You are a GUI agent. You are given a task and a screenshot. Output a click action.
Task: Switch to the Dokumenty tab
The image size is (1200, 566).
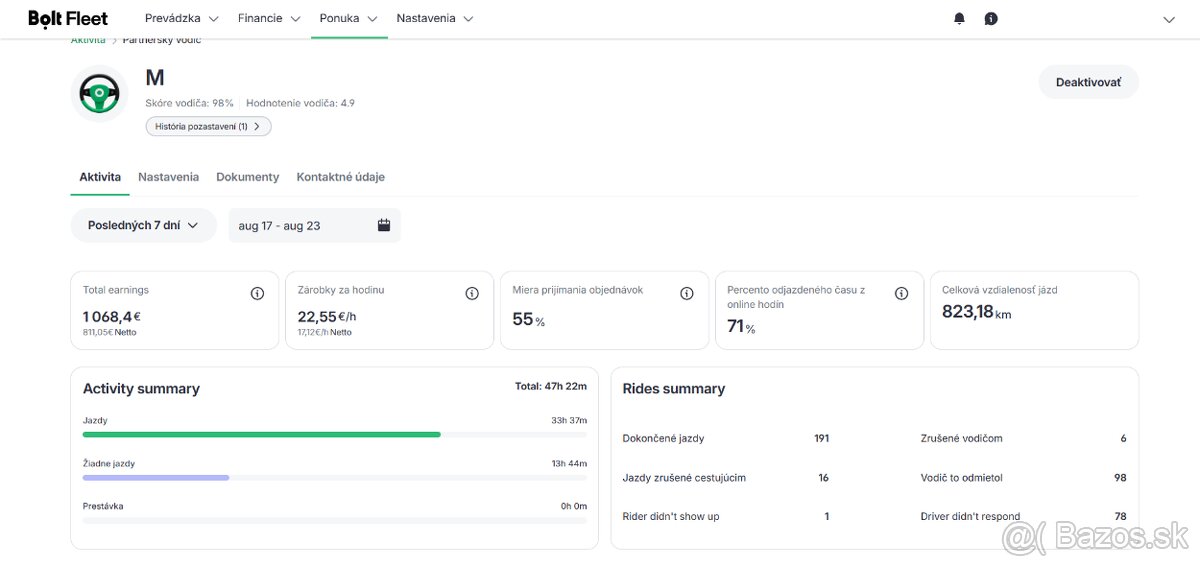[247, 177]
